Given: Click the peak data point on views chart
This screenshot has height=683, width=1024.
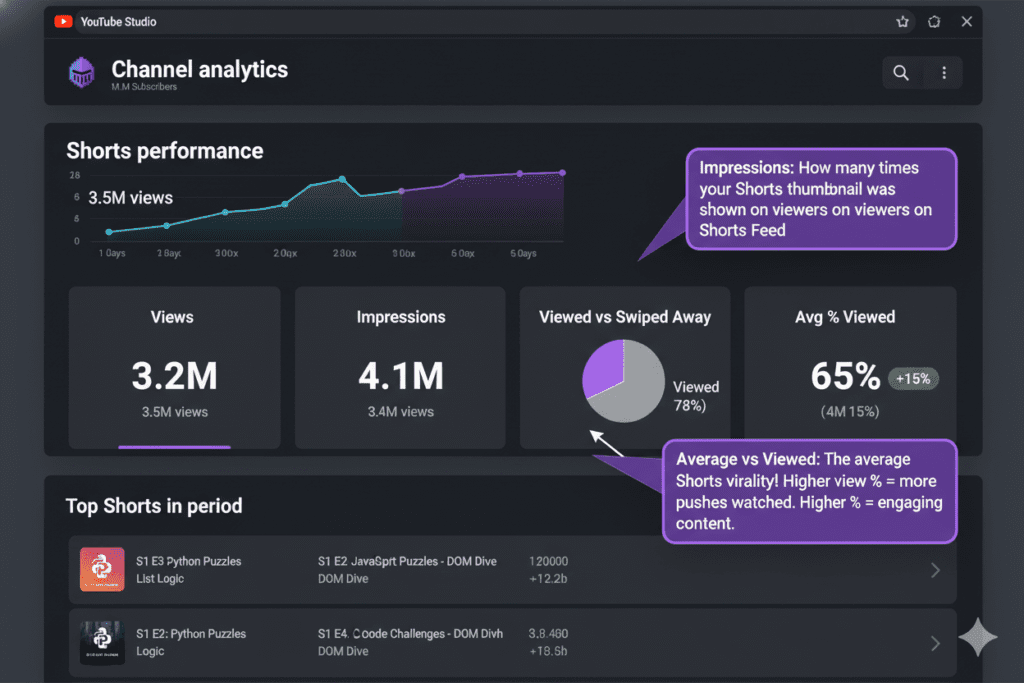Looking at the screenshot, I should point(342,180).
